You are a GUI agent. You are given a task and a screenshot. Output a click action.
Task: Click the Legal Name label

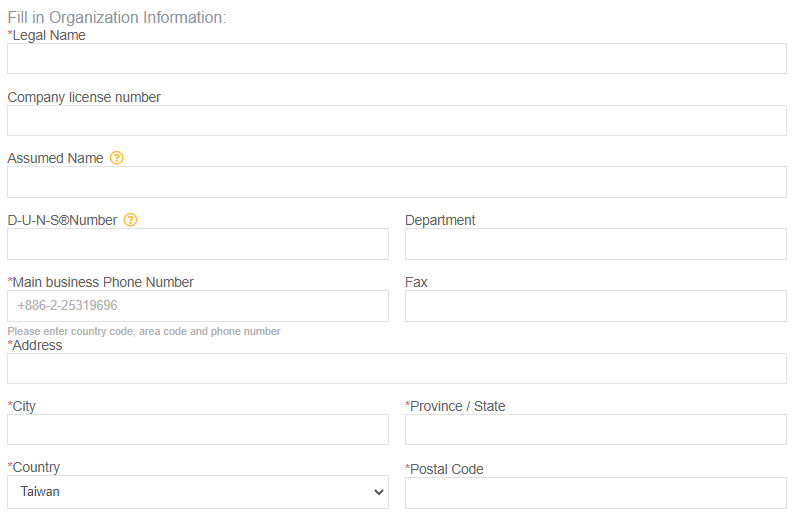(47, 35)
